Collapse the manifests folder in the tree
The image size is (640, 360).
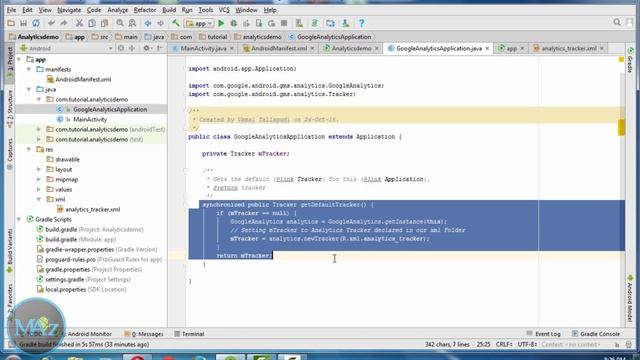point(29,69)
